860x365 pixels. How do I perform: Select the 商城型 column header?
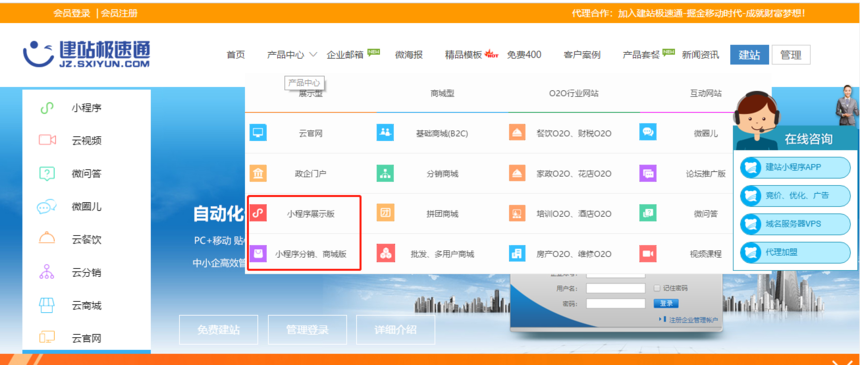[442, 94]
